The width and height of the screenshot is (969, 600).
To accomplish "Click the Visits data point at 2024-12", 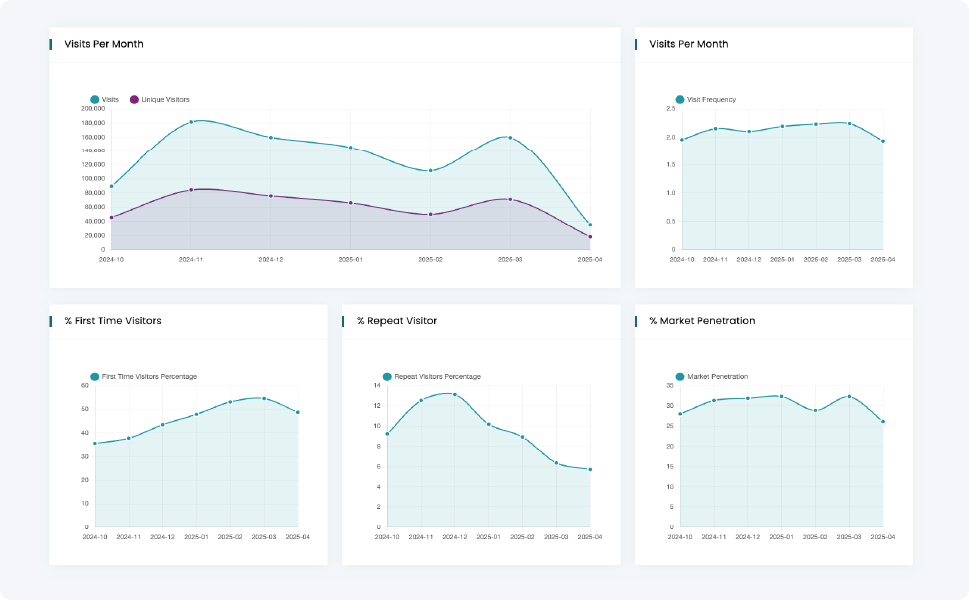I will click(271, 138).
